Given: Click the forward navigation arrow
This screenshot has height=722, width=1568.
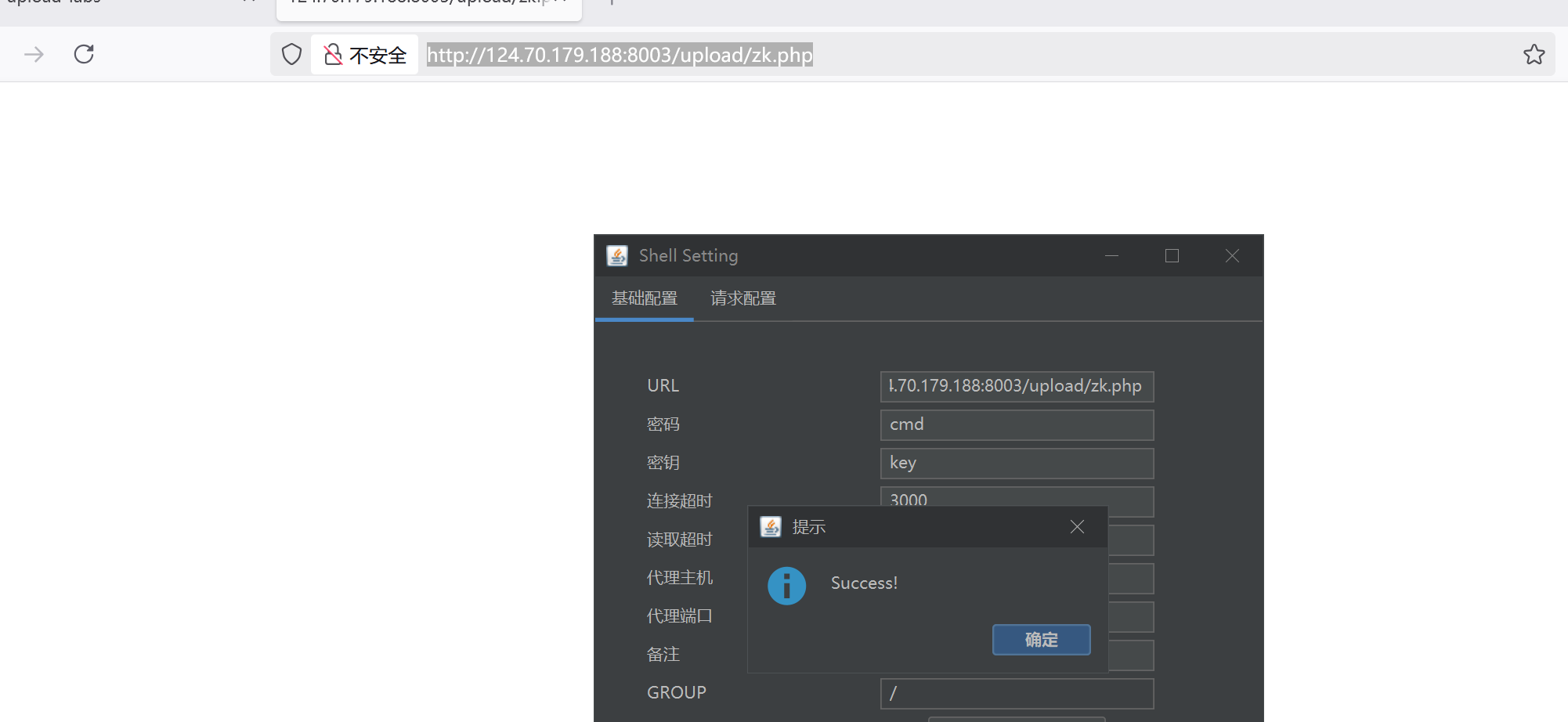Looking at the screenshot, I should click(x=33, y=54).
